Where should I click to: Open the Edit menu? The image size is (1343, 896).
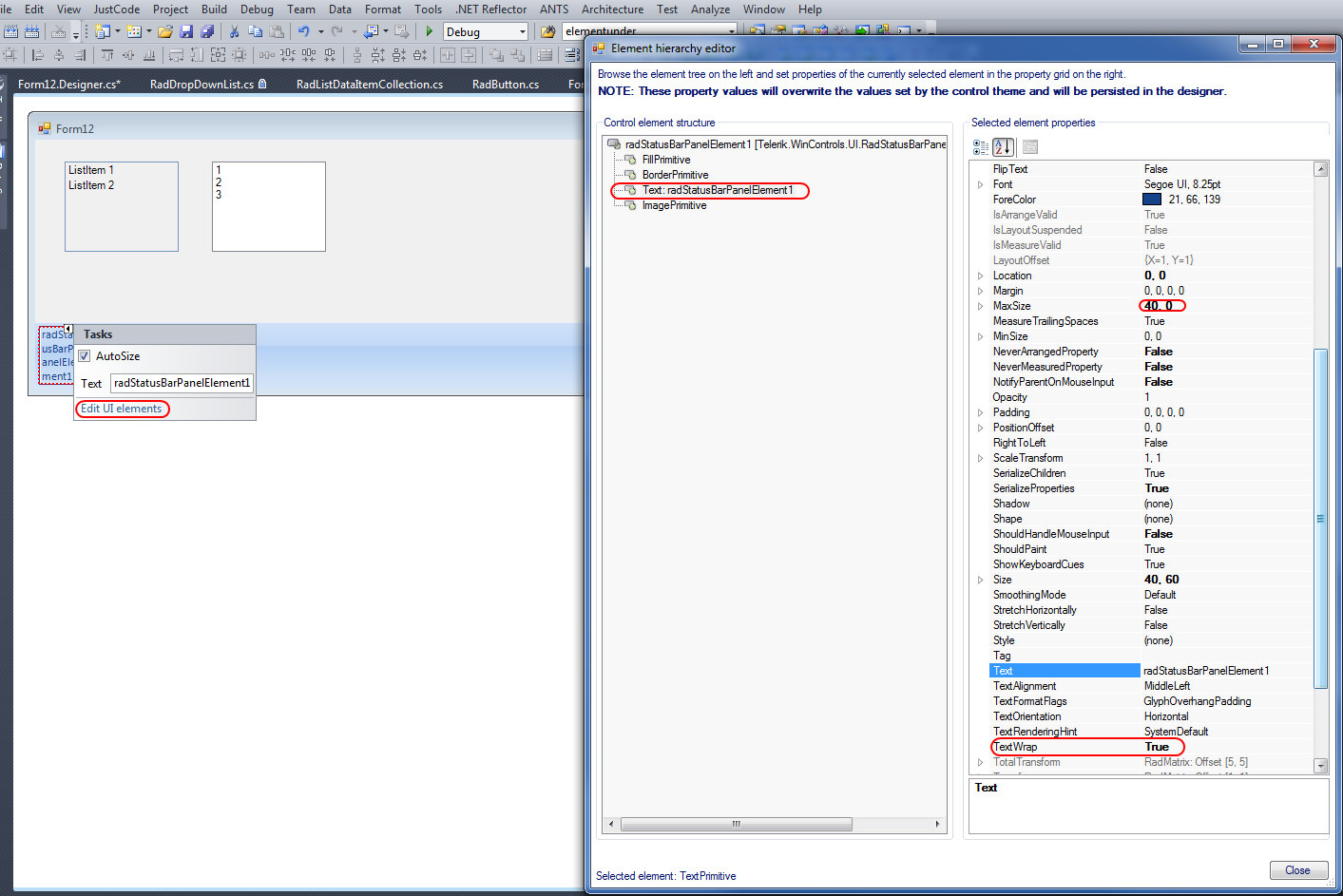[x=34, y=10]
